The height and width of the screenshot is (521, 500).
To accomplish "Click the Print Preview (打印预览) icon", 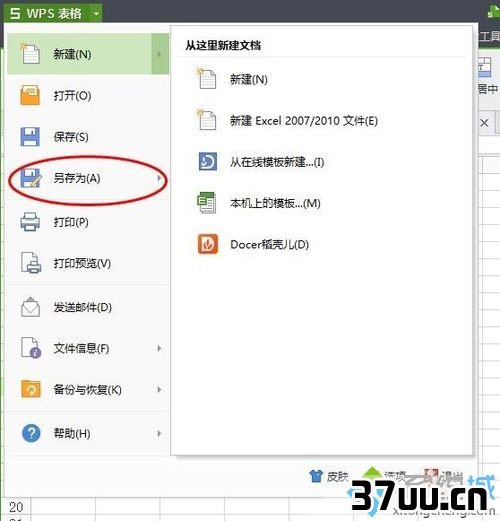I will (31, 263).
